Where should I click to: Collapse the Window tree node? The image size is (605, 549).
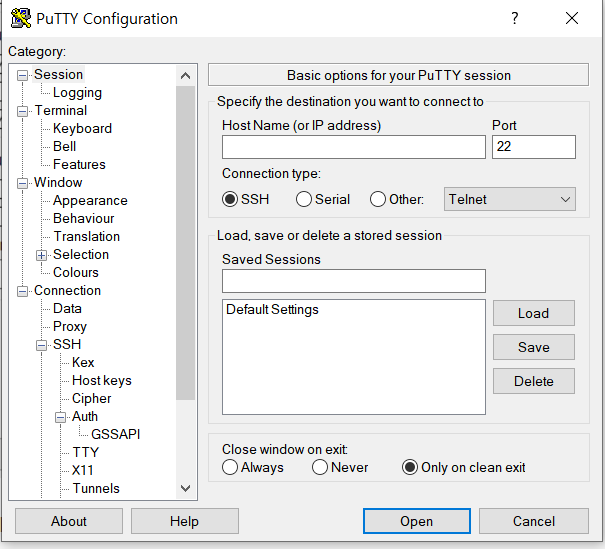click(x=22, y=183)
